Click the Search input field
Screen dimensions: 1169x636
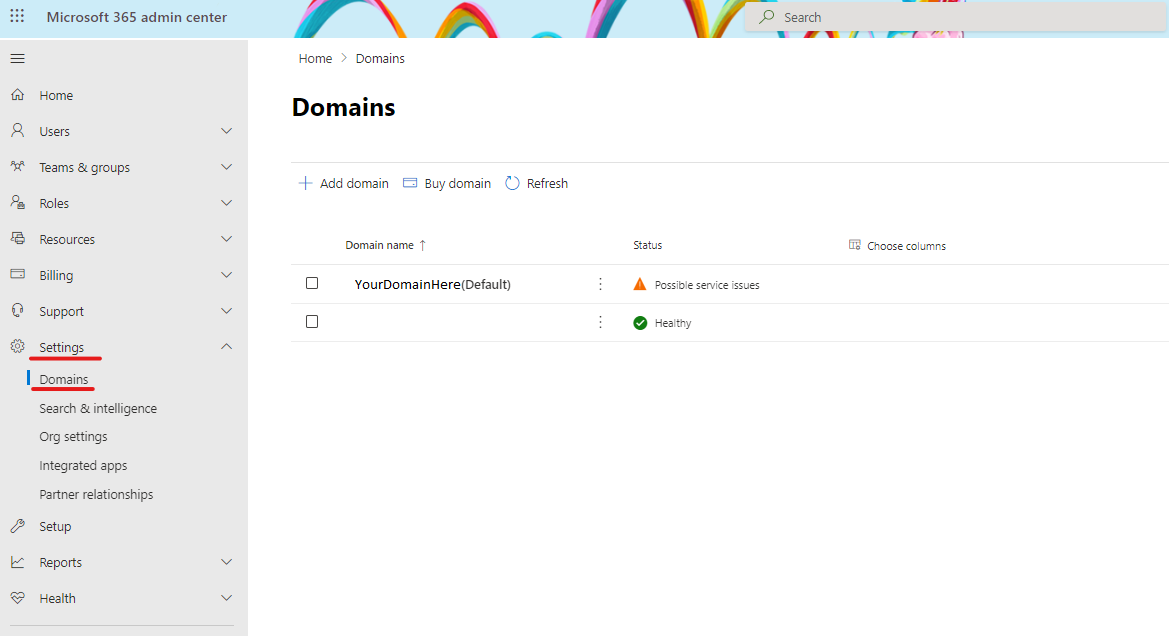pos(957,17)
